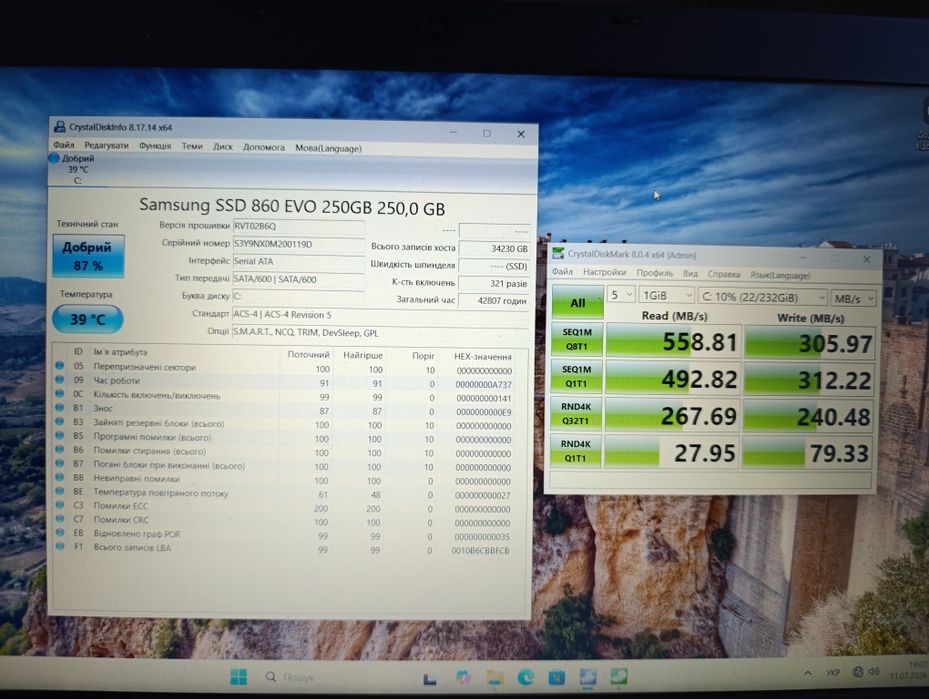Select the Добрий 39 °C drive C: tab

(77, 169)
